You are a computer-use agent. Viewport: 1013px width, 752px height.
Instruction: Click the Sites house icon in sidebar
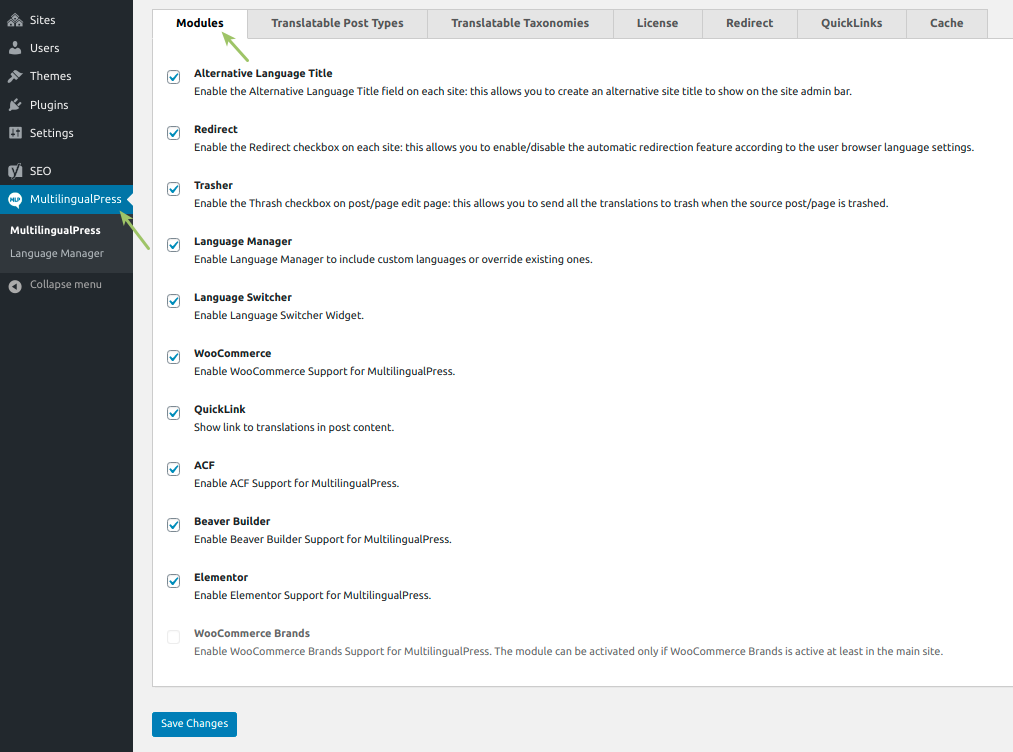pos(15,20)
